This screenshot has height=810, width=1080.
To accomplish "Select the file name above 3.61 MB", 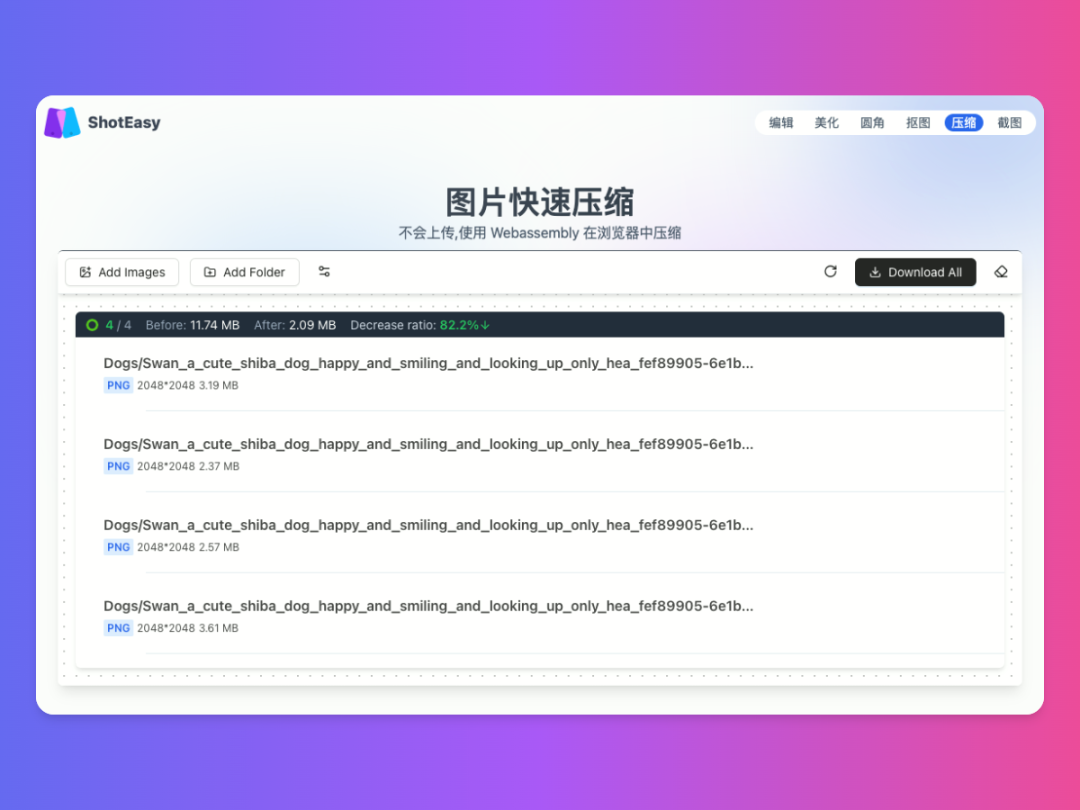I will point(428,606).
